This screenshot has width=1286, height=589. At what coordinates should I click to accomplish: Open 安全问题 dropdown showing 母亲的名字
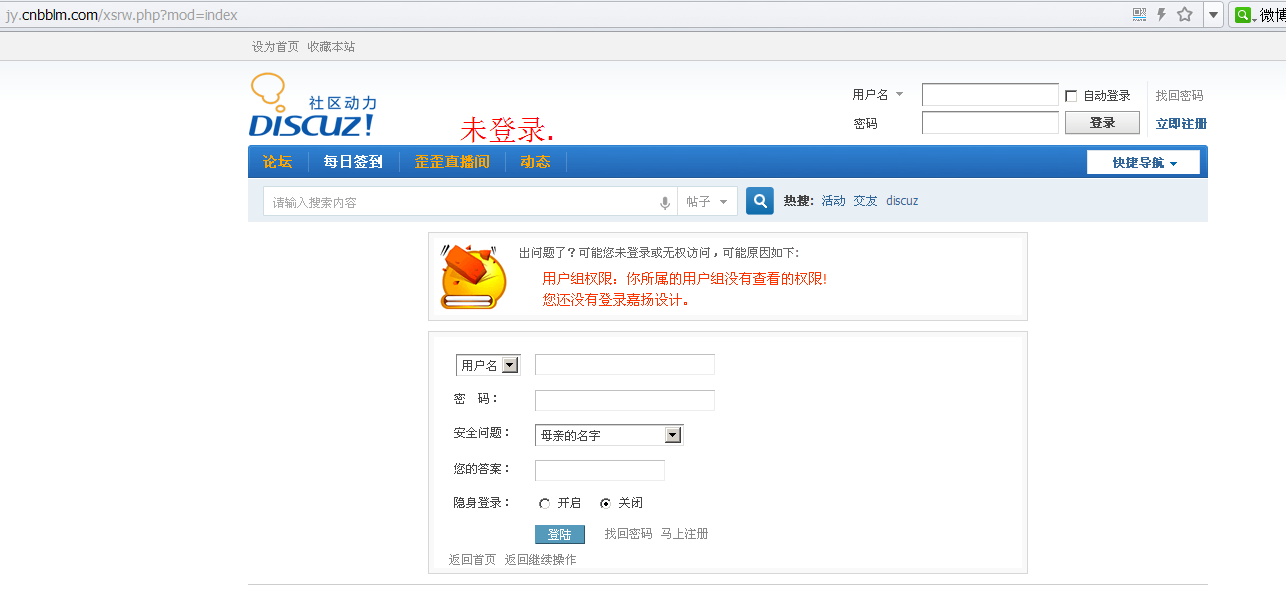tap(609, 435)
